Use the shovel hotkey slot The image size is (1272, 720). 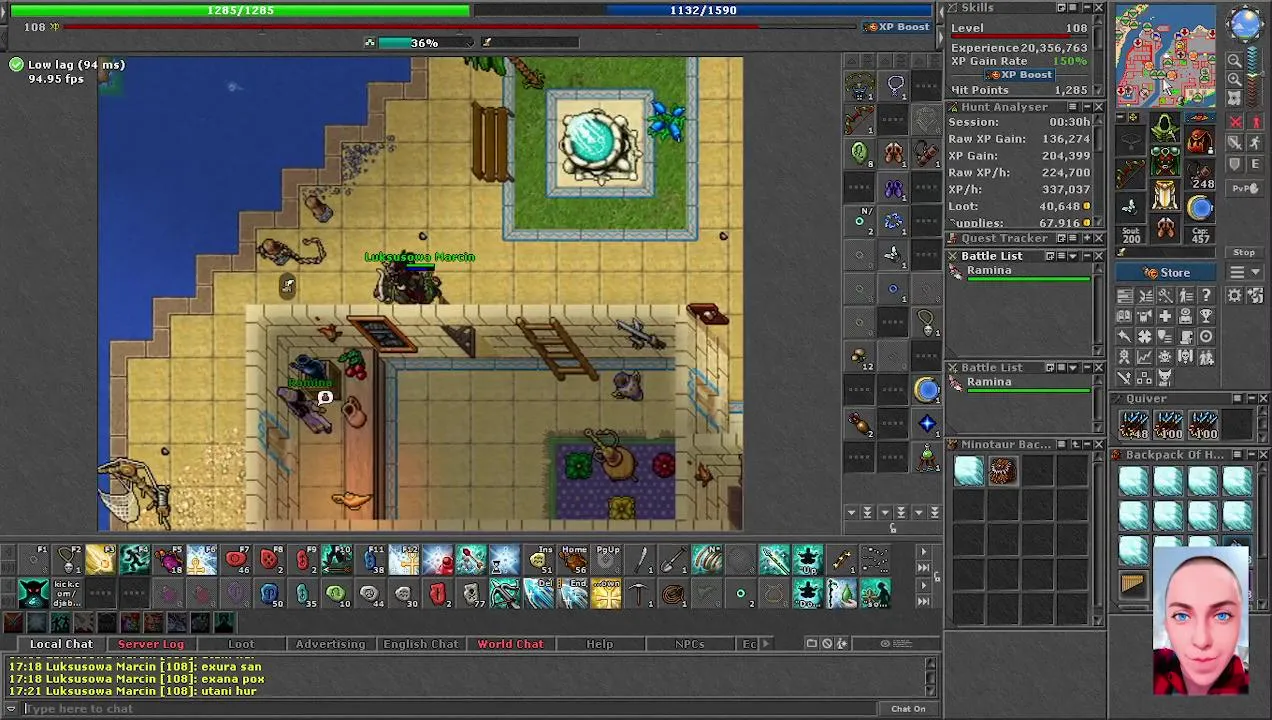[x=674, y=559]
